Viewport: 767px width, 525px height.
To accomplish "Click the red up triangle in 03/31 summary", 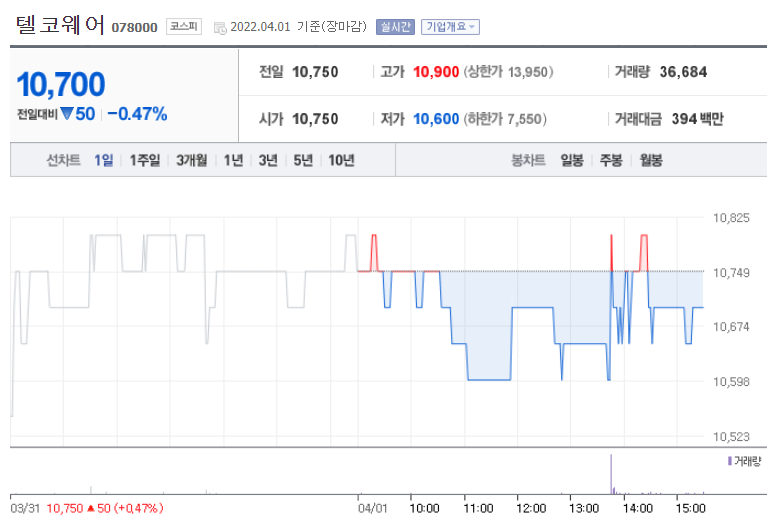I will pos(90,508).
